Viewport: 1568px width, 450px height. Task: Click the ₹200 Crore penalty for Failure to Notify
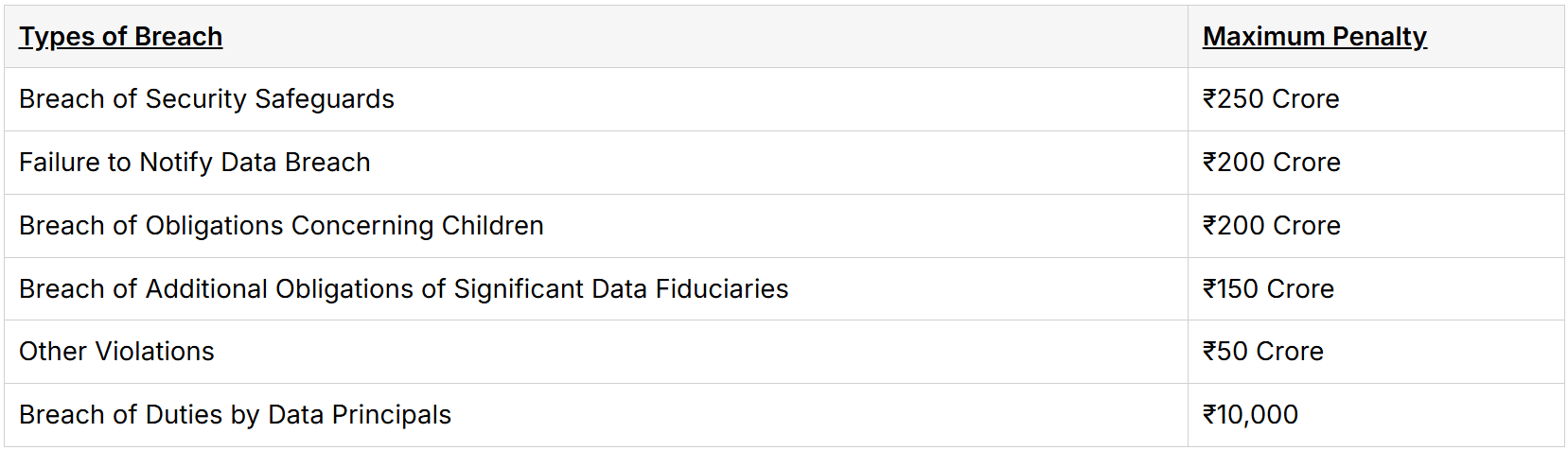click(x=1272, y=163)
